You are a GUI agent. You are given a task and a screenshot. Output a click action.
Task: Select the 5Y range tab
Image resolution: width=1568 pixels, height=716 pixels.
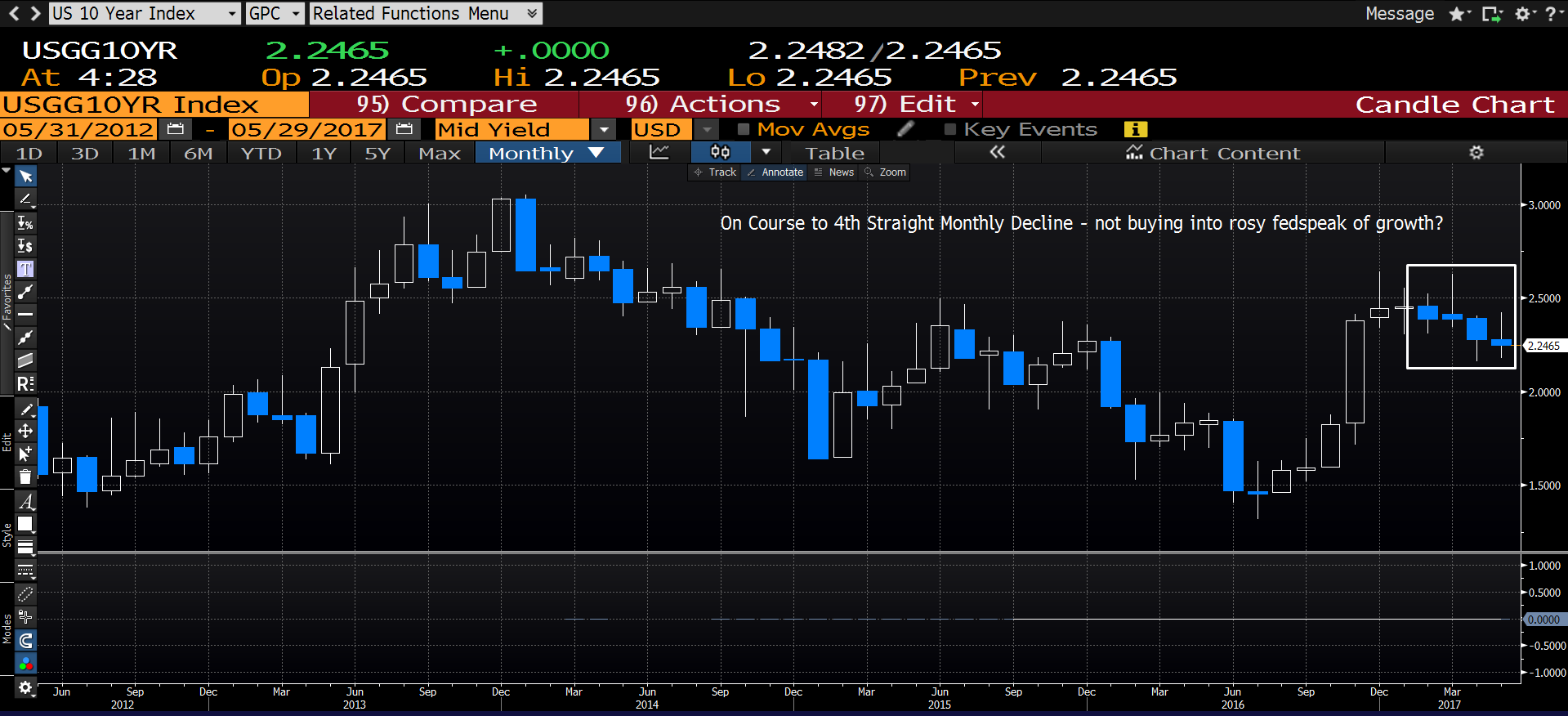click(x=377, y=153)
